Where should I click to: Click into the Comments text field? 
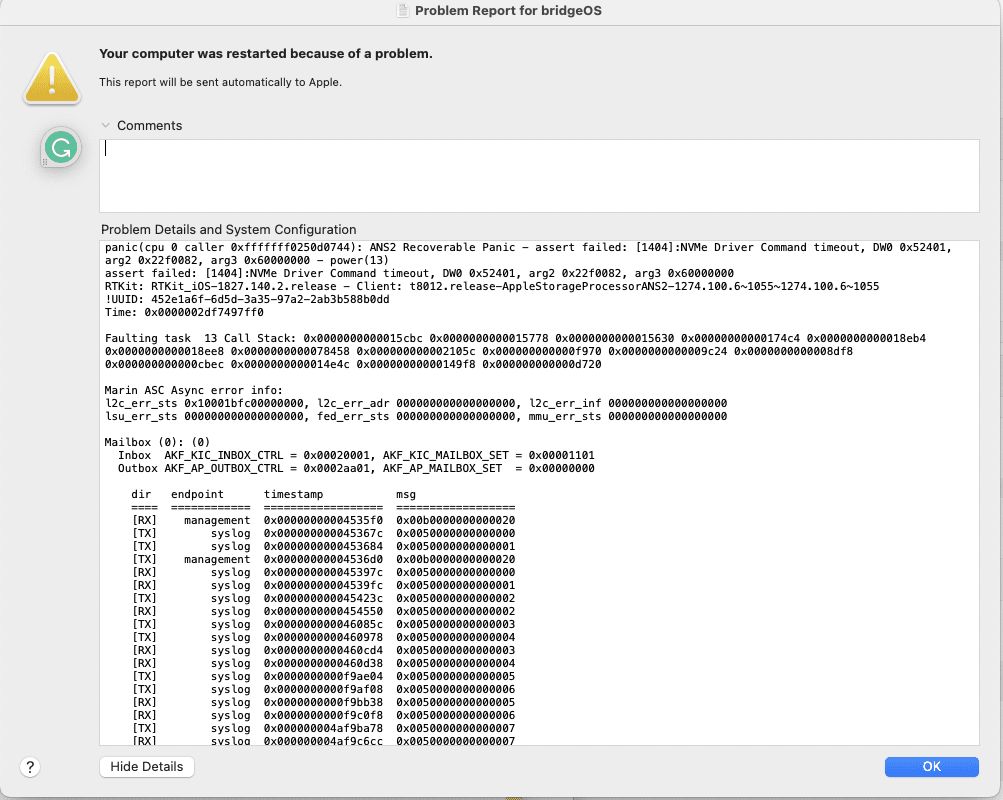539,176
